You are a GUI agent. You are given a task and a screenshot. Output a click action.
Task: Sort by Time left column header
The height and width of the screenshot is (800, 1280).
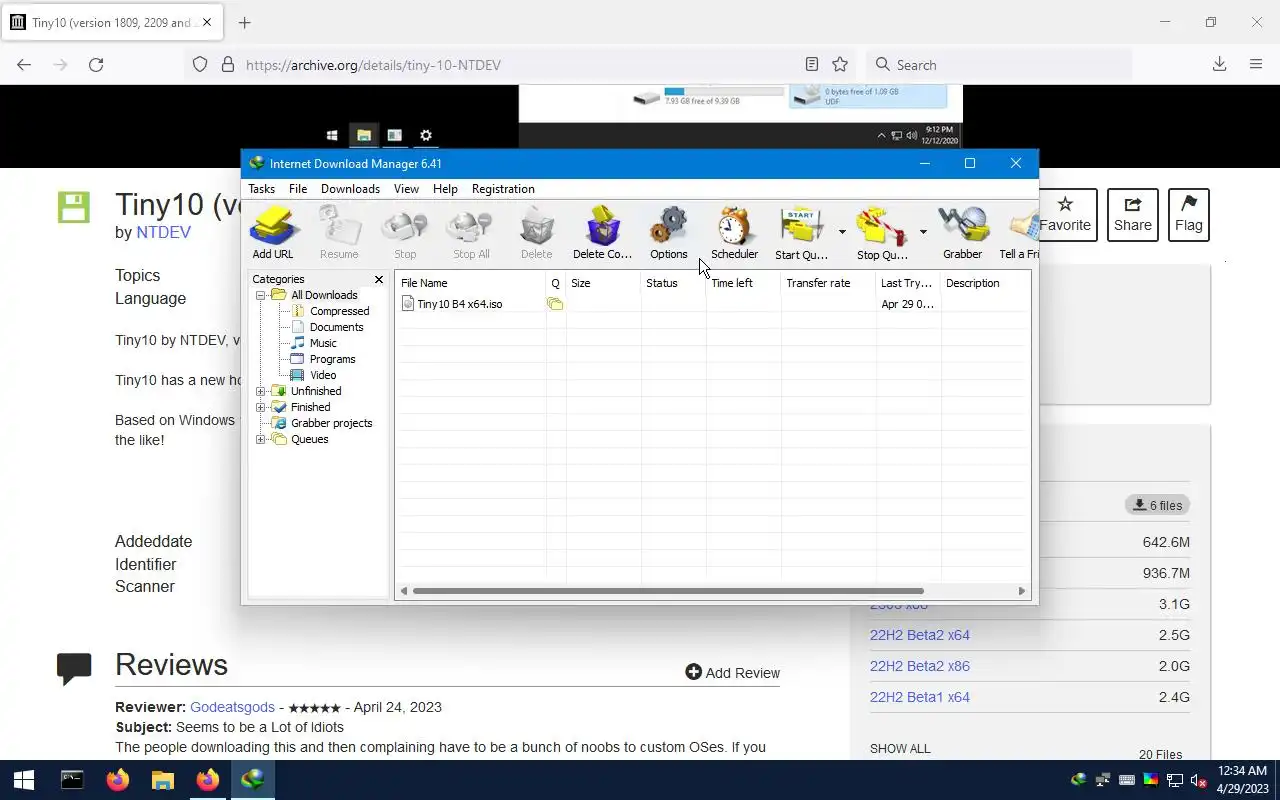coord(743,283)
